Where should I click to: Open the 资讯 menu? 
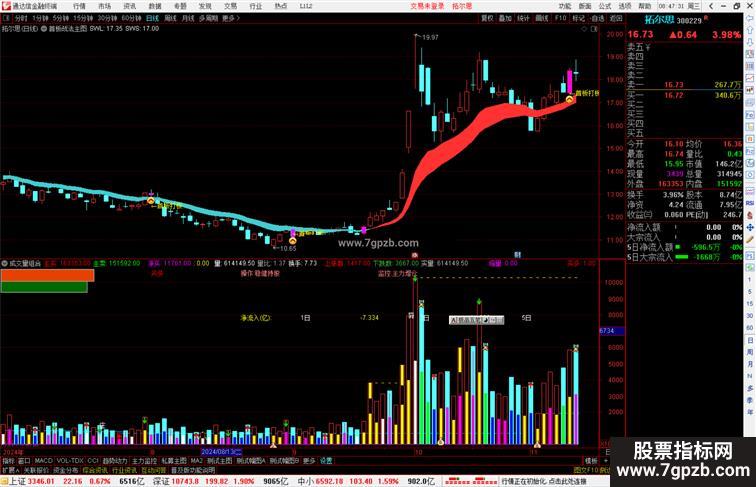(130, 6)
